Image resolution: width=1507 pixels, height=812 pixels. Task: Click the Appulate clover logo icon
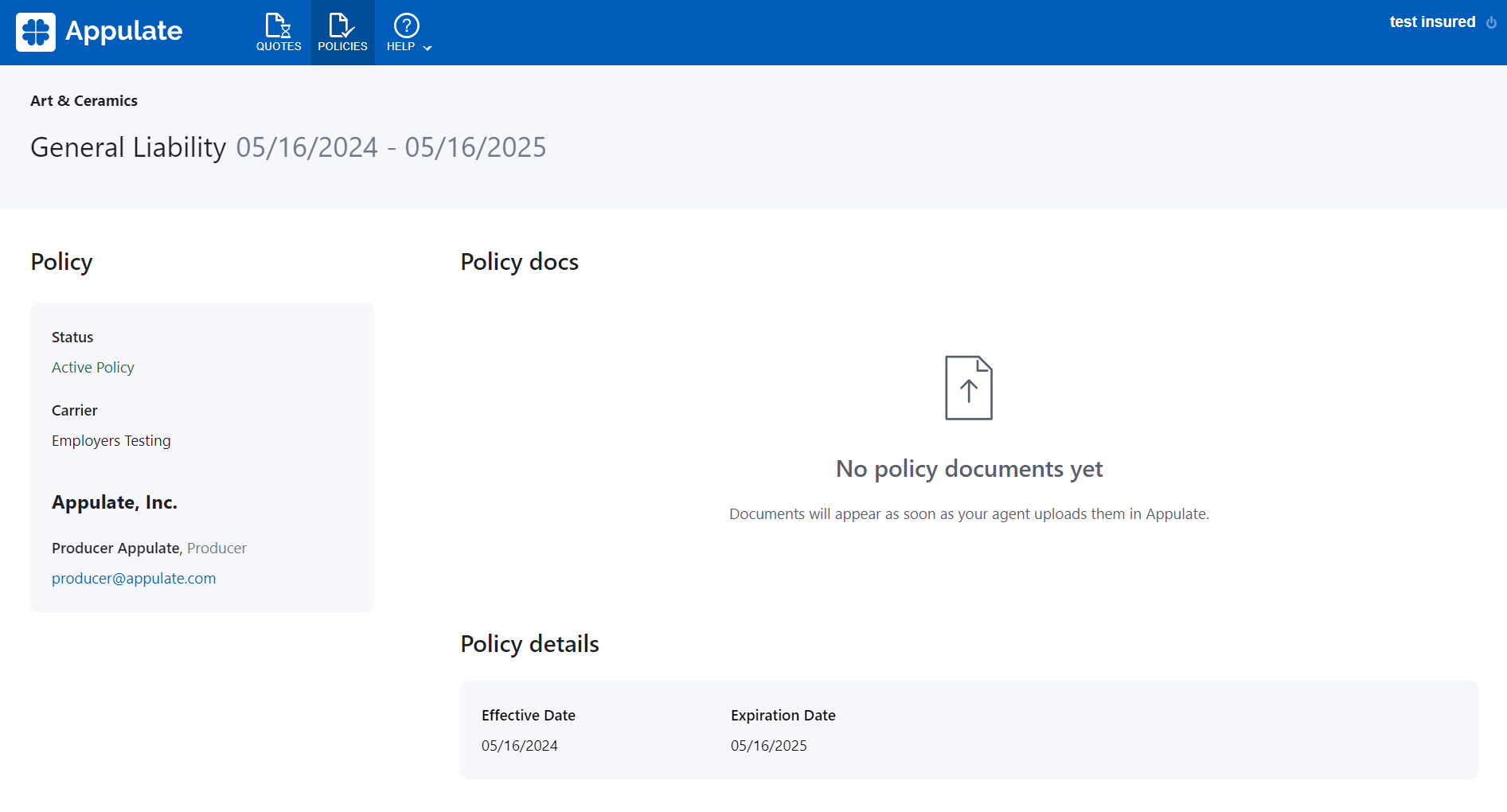[x=36, y=32]
